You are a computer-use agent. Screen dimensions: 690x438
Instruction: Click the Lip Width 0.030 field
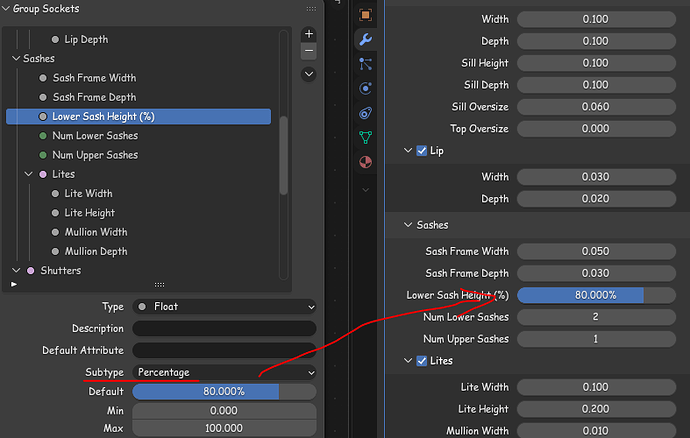tap(596, 177)
